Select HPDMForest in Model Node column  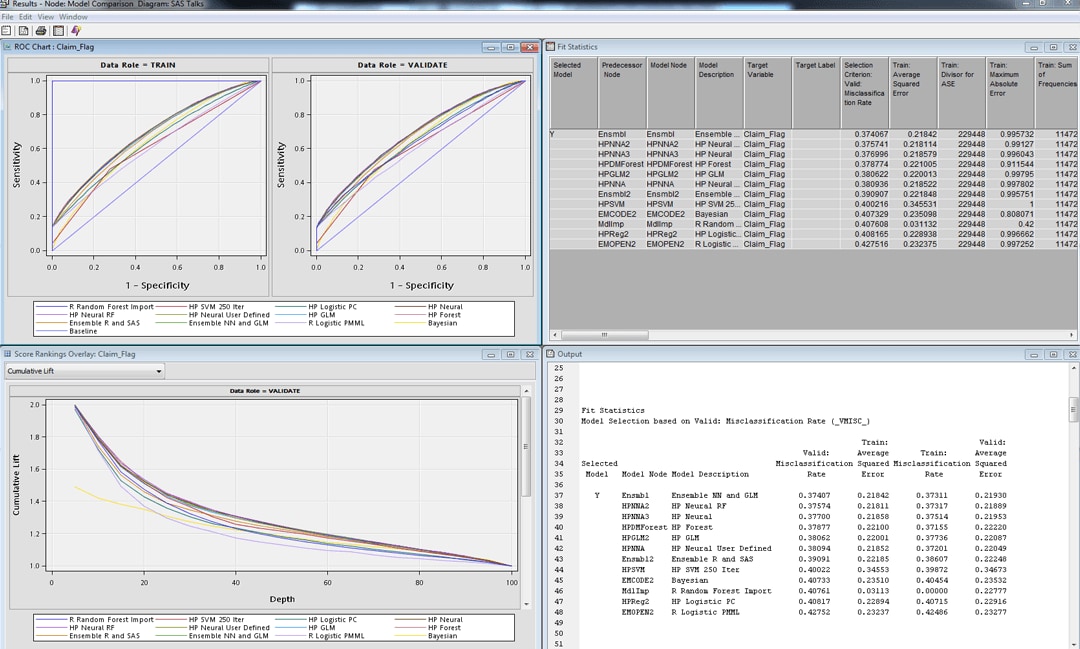pos(669,165)
